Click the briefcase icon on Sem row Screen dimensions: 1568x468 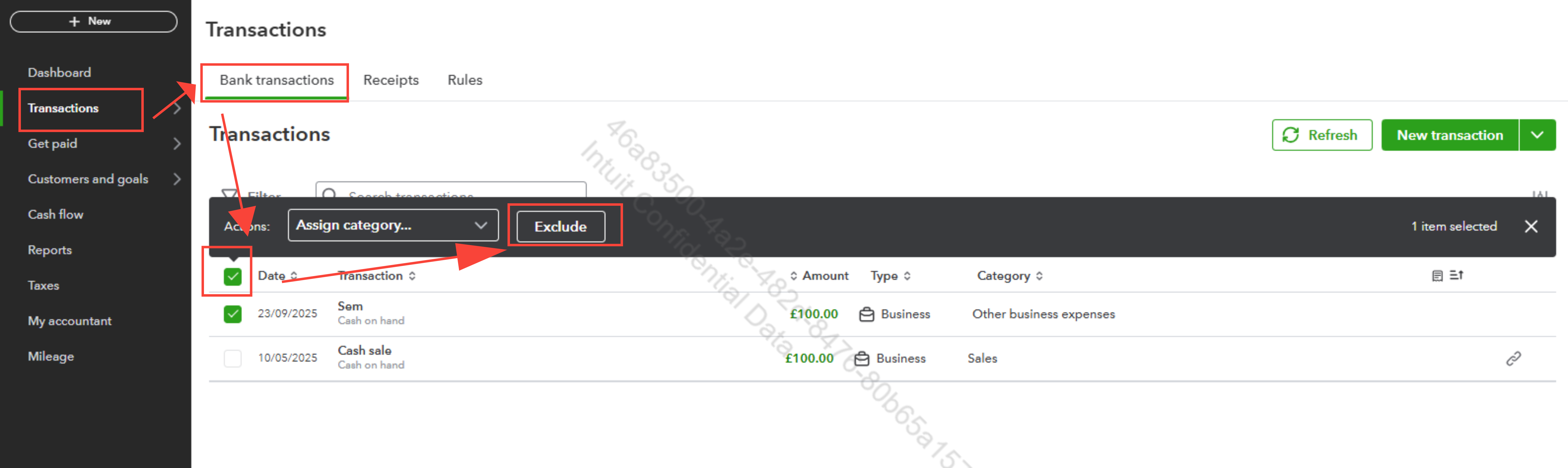click(866, 314)
